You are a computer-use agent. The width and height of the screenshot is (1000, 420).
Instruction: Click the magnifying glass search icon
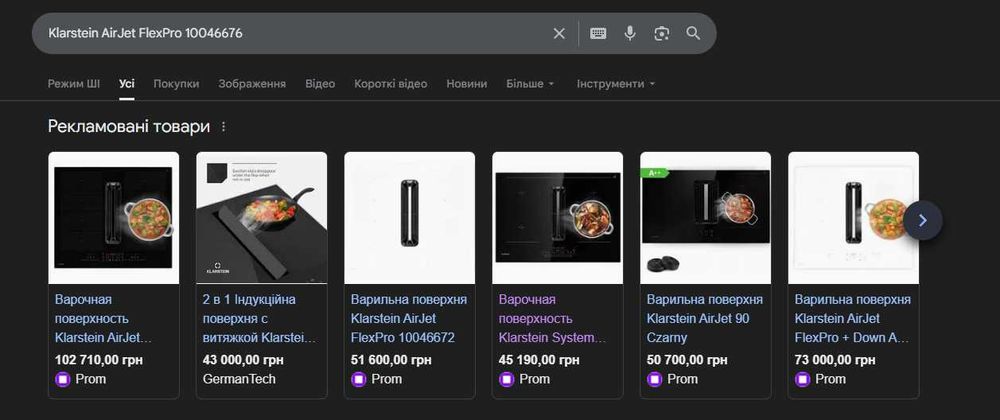tap(693, 33)
